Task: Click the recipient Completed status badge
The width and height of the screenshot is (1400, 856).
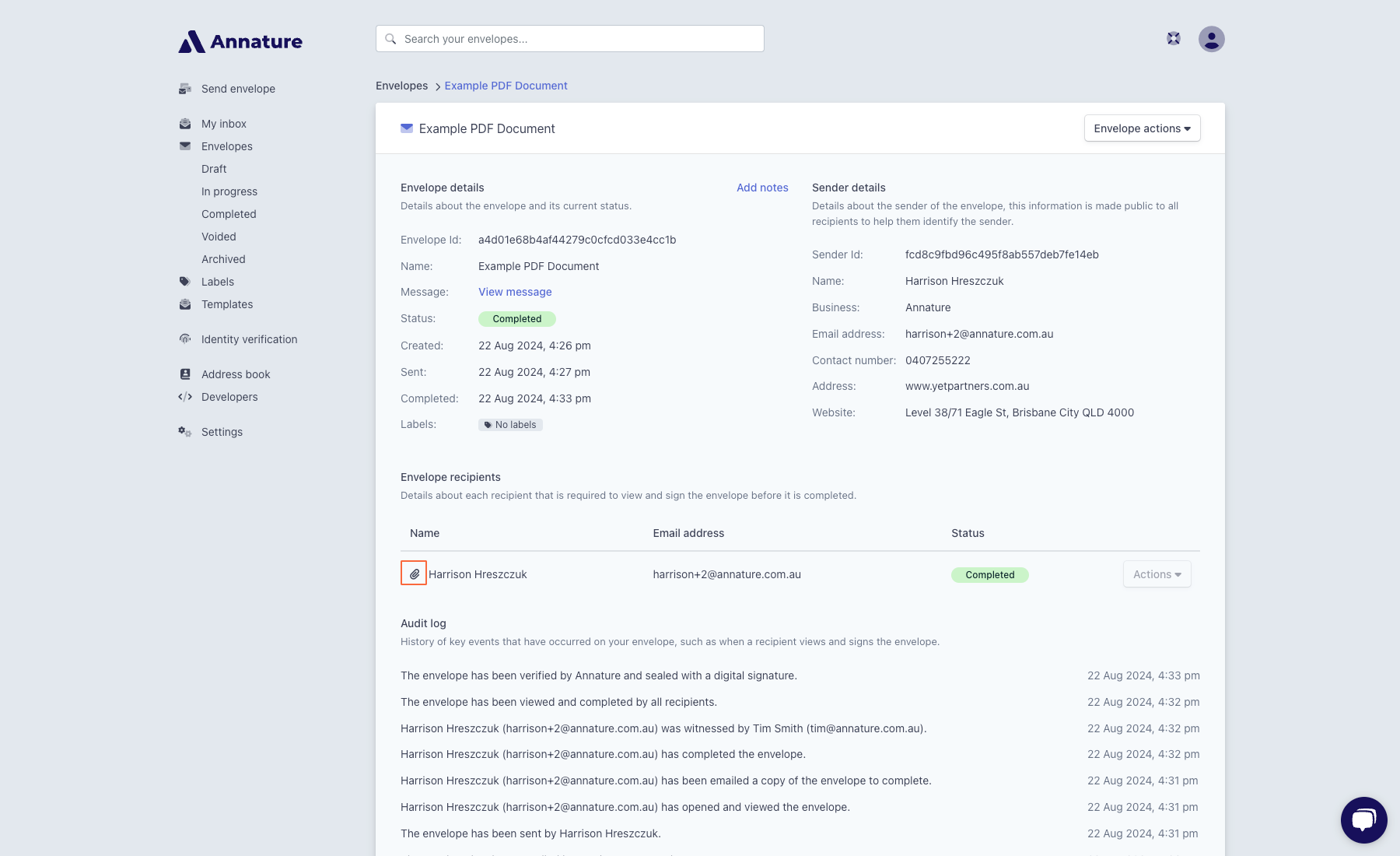Action: (990, 575)
